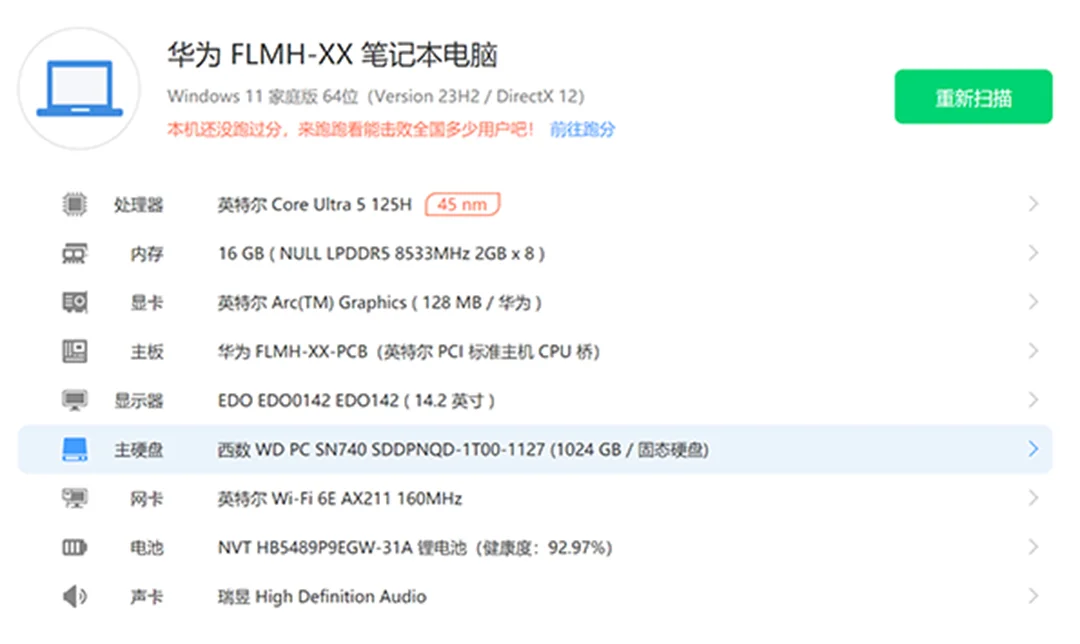Click the green rescan button
This screenshot has height=644, width=1080.
pyautogui.click(x=972, y=97)
